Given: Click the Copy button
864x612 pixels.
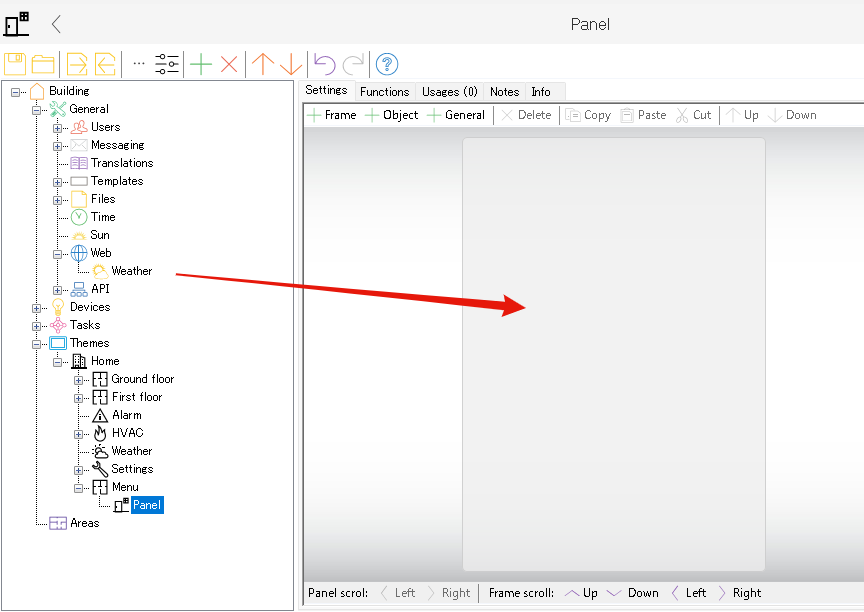Looking at the screenshot, I should pos(588,115).
